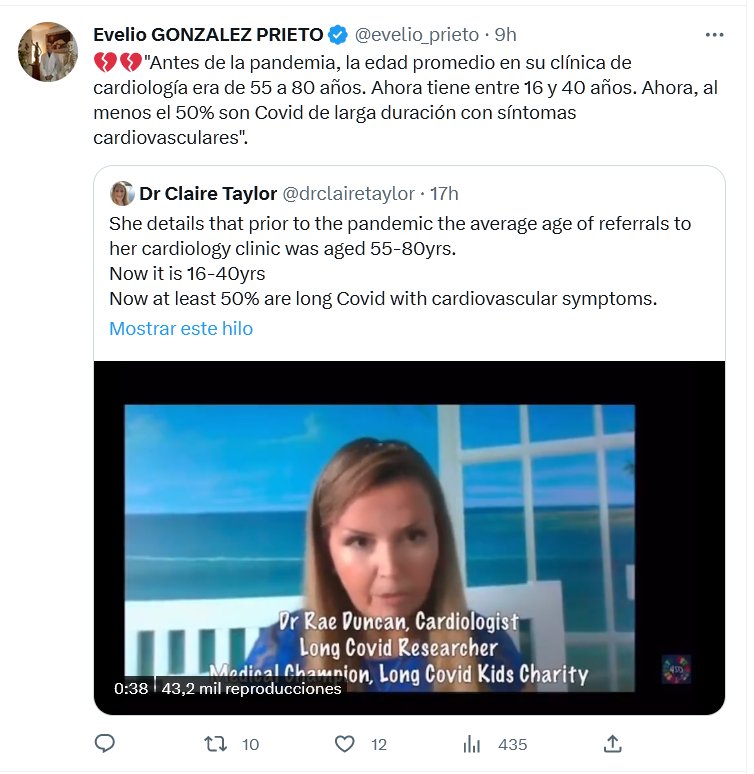The width and height of the screenshot is (754, 774).
Task: Click Evelio's blue verified badge
Action: [x=339, y=35]
